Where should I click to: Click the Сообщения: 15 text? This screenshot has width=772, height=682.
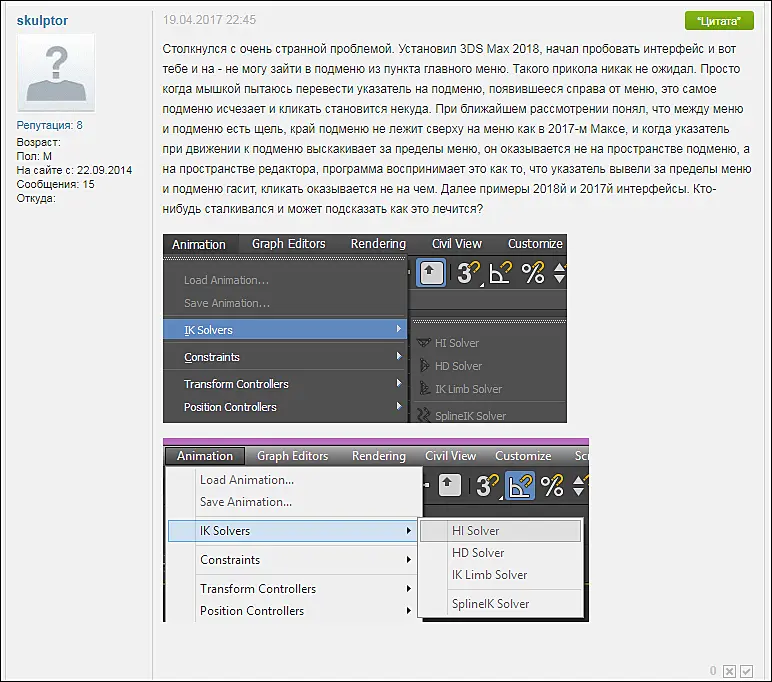click(55, 184)
